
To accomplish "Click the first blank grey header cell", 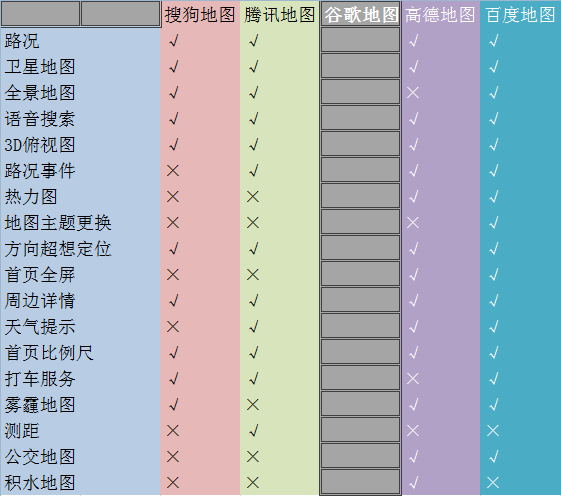I will point(40,14).
